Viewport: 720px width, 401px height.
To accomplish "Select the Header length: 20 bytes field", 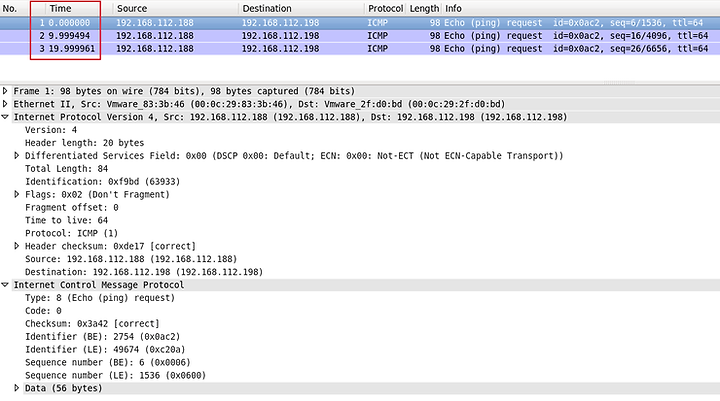I will (84, 143).
